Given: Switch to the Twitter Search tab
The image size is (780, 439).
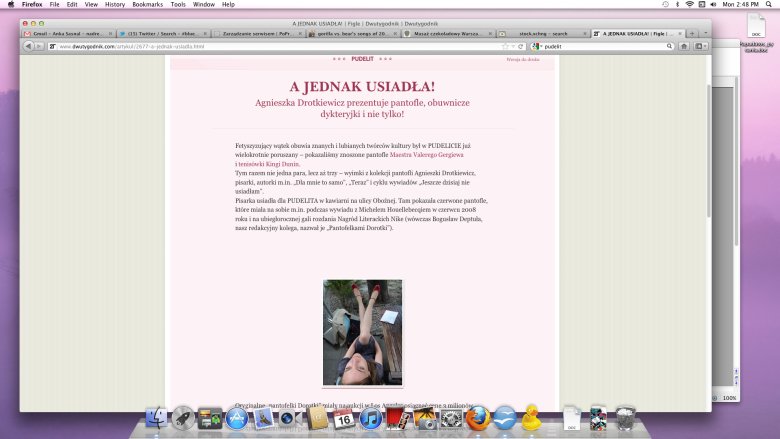Looking at the screenshot, I should pos(163,34).
